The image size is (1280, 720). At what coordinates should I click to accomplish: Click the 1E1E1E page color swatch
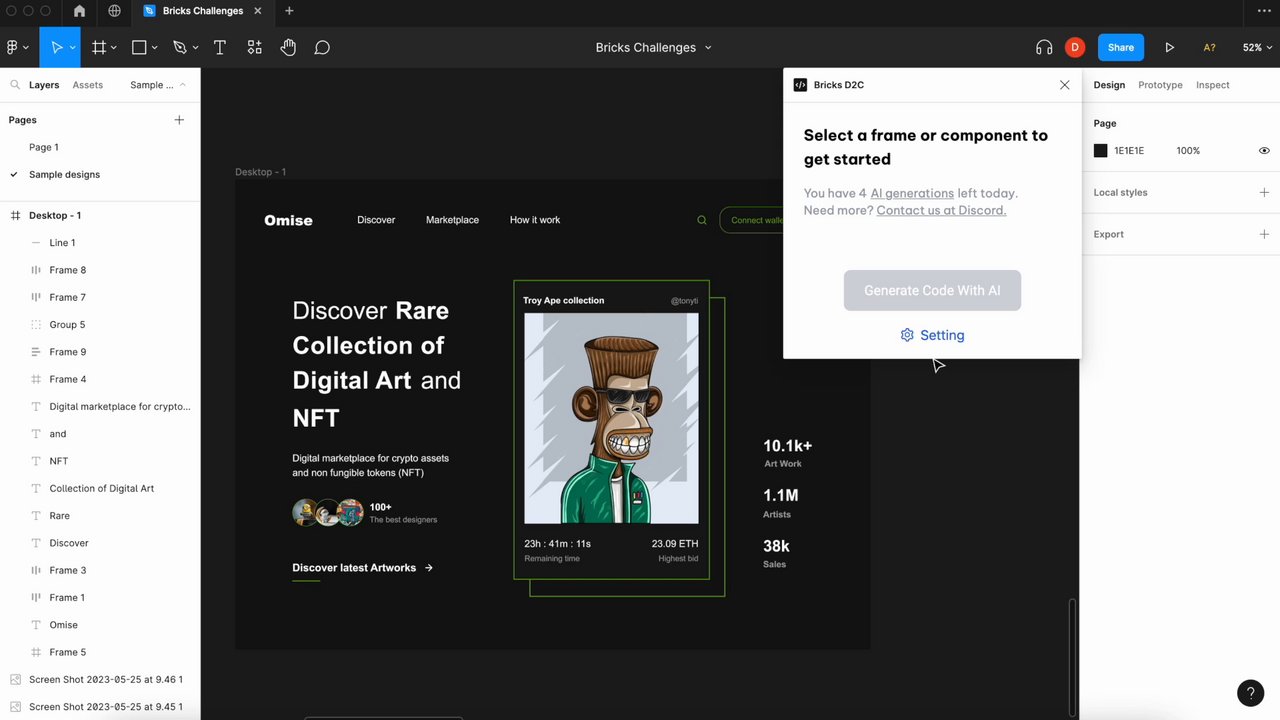tap(1100, 151)
